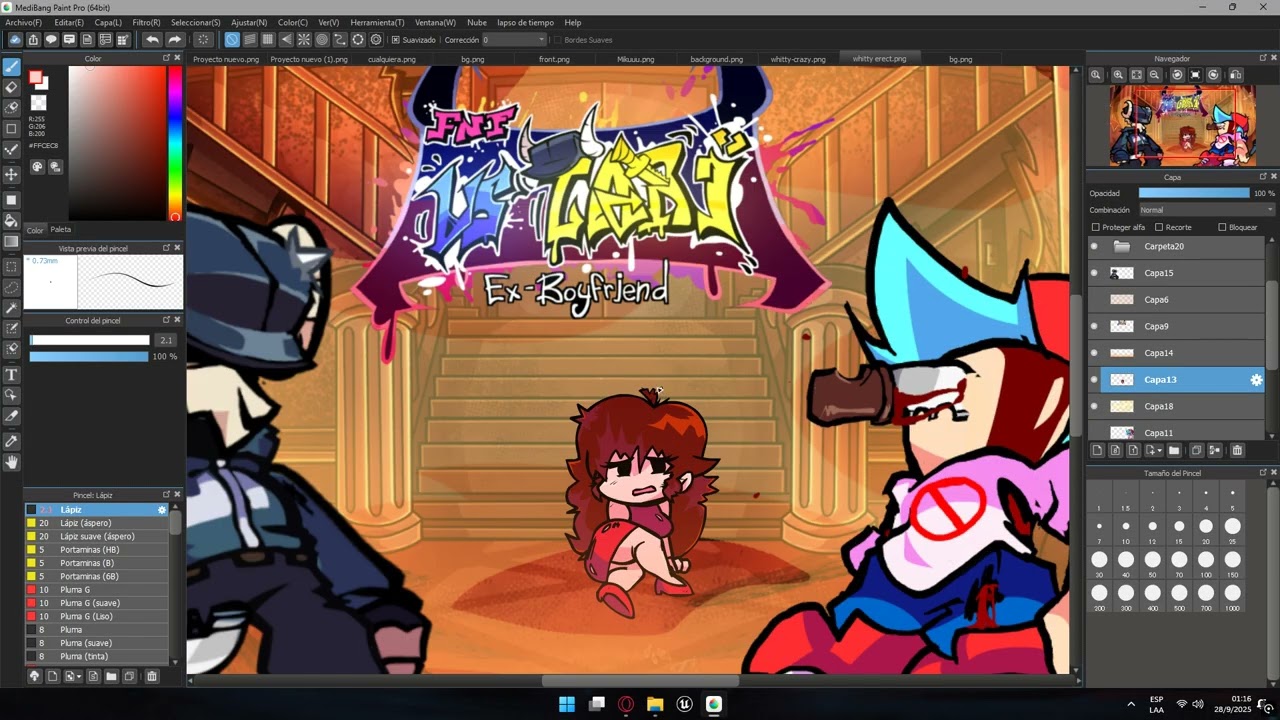This screenshot has width=1280, height=720.
Task: Open Lápiz brush settings gear
Action: tap(162, 510)
